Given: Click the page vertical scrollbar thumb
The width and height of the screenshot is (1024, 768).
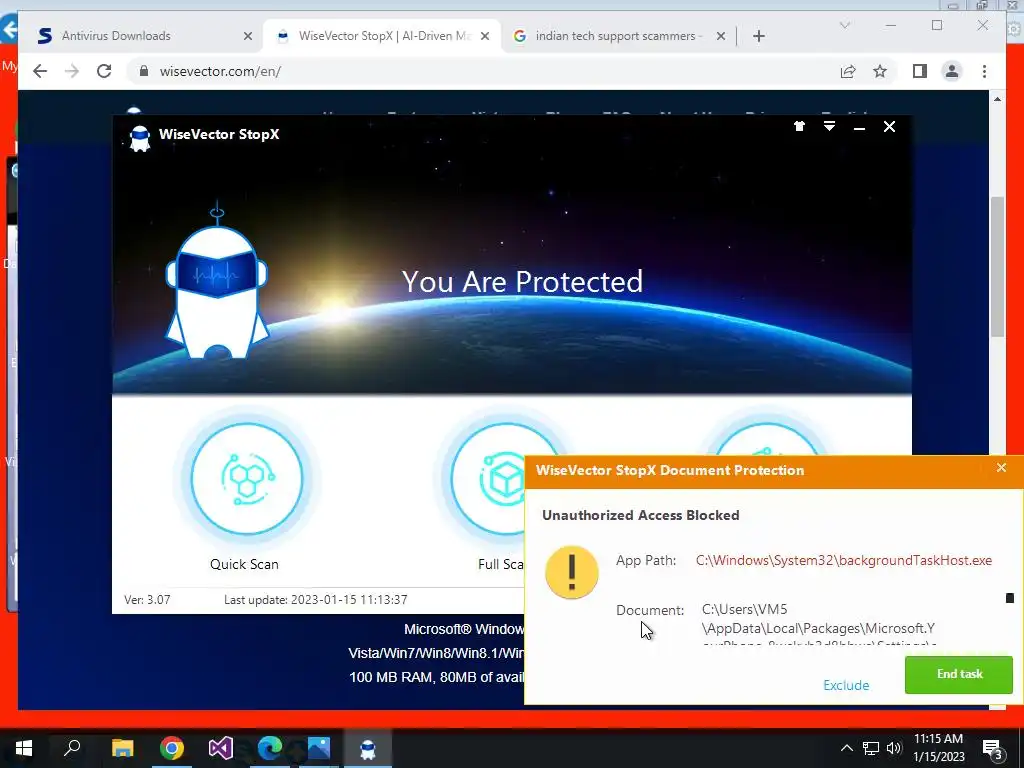Looking at the screenshot, I should point(997,266).
